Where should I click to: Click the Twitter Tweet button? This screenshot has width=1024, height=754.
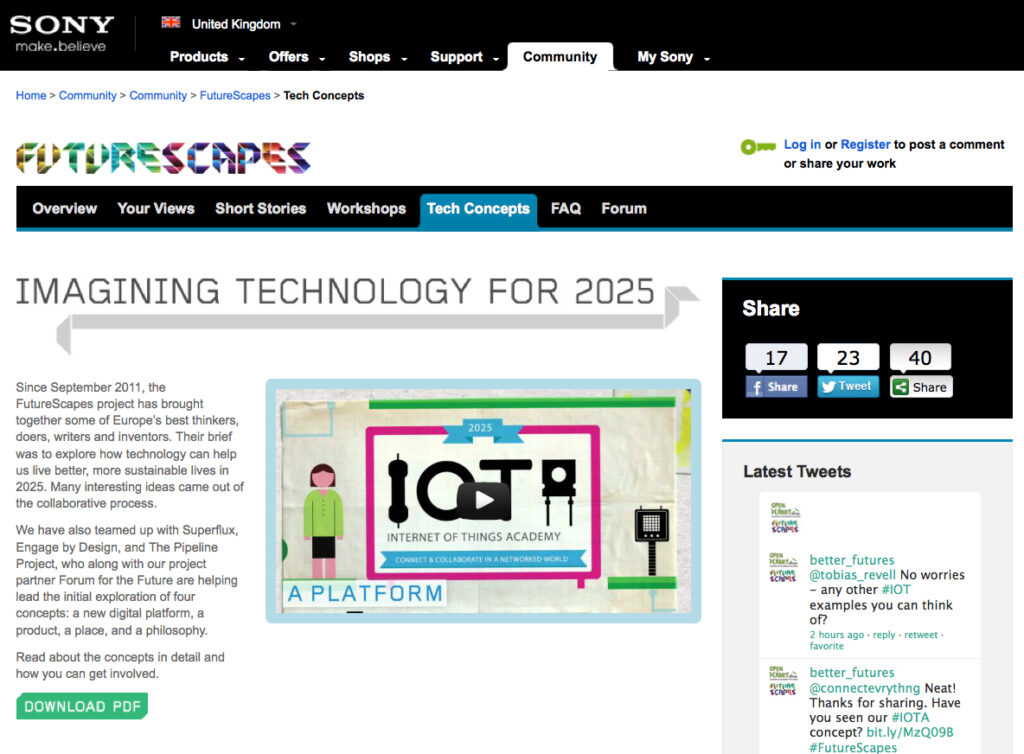pyautogui.click(x=848, y=386)
